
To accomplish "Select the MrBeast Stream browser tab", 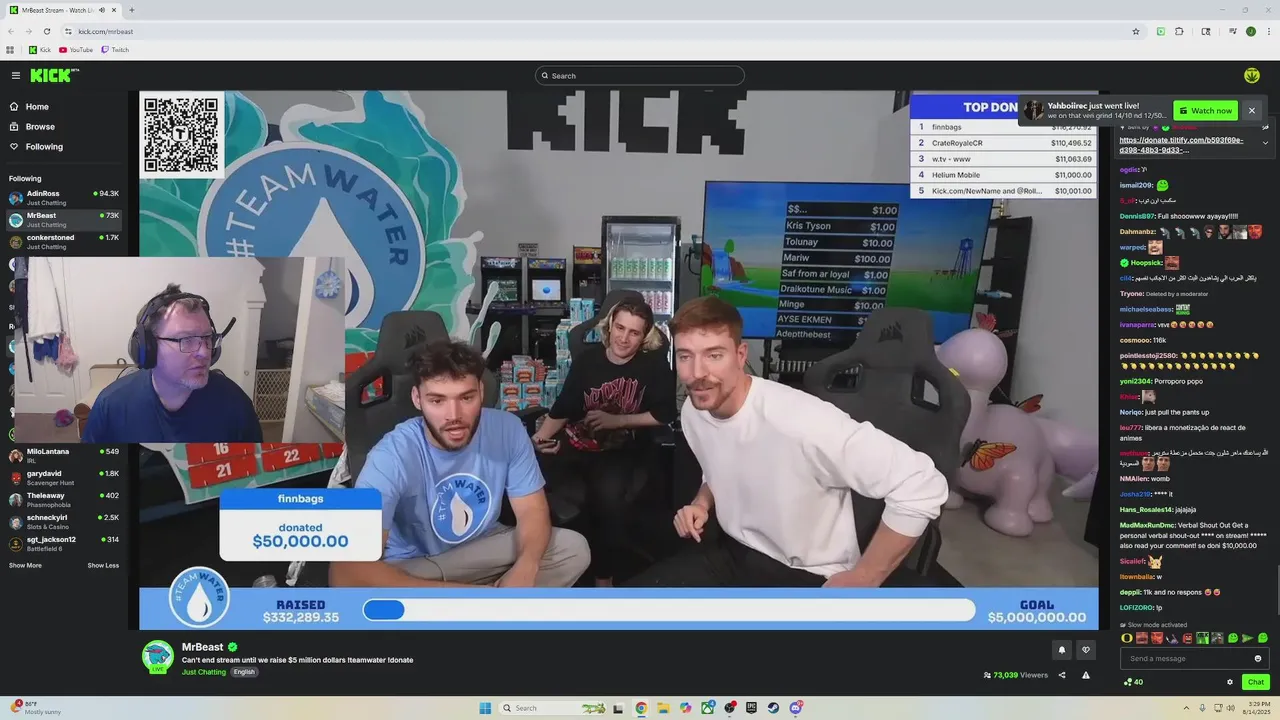I will pyautogui.click(x=62, y=10).
